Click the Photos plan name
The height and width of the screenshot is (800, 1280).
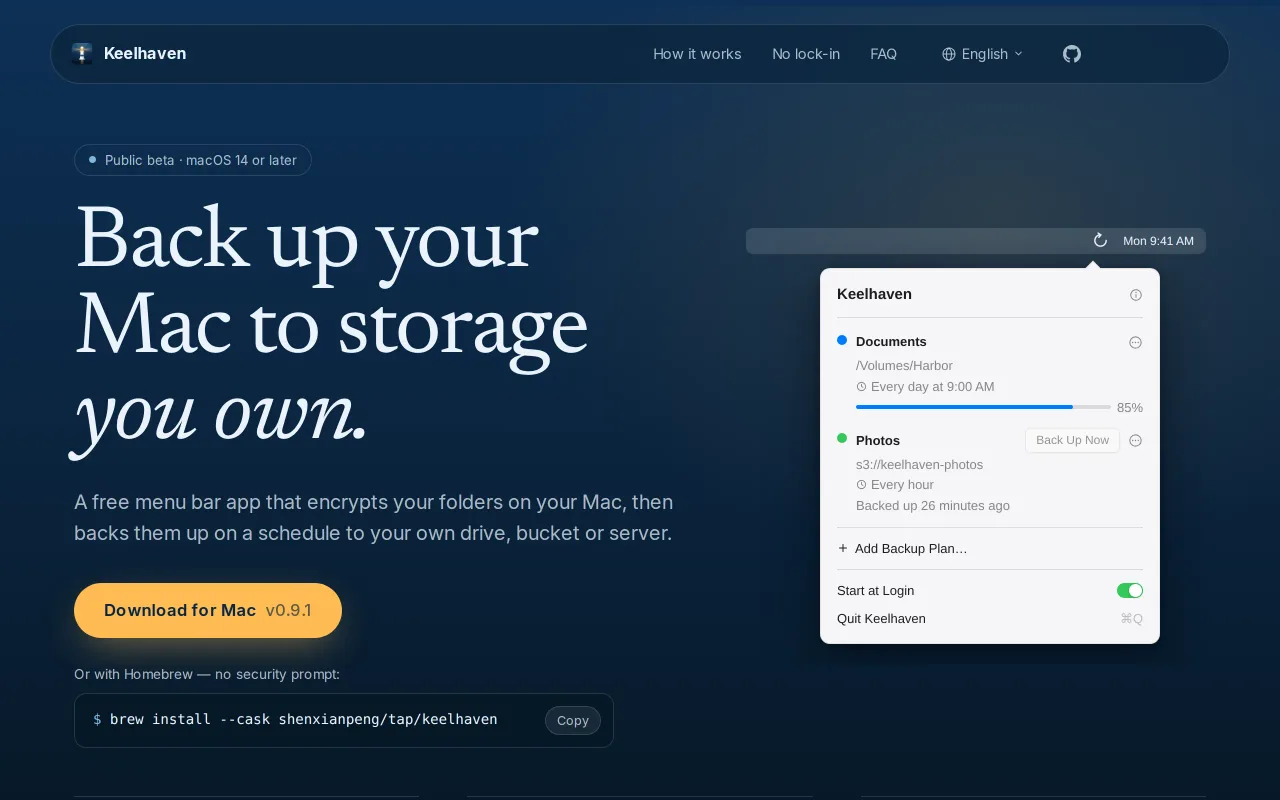[878, 440]
